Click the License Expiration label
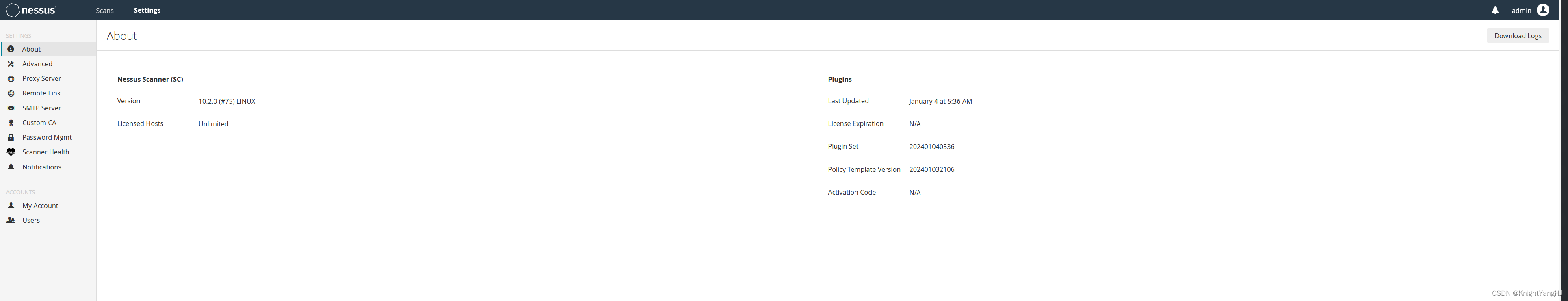The width and height of the screenshot is (1568, 301). [x=856, y=123]
